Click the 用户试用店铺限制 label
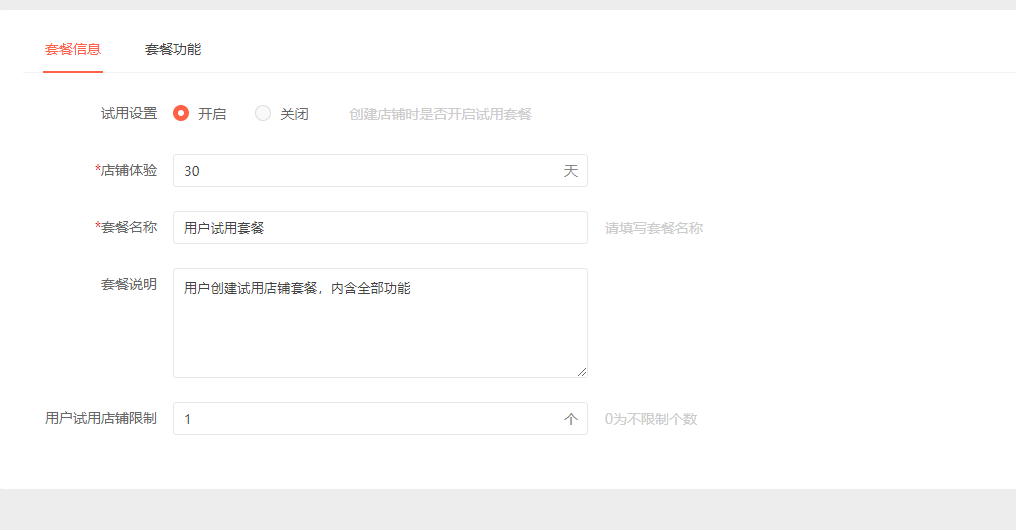This screenshot has height=530, width=1016. click(100, 419)
